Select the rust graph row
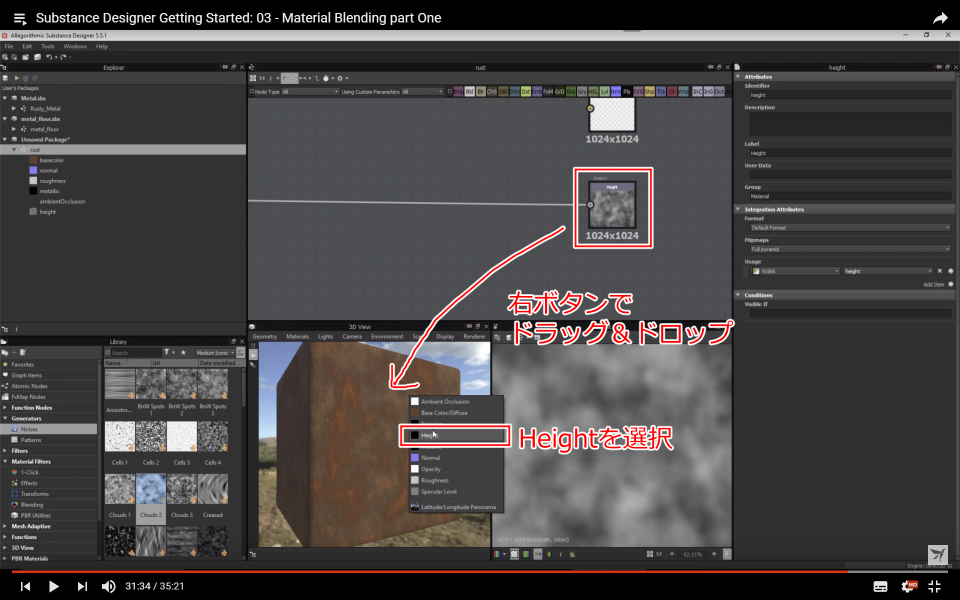Image resolution: width=960 pixels, height=600 pixels. tap(122, 149)
